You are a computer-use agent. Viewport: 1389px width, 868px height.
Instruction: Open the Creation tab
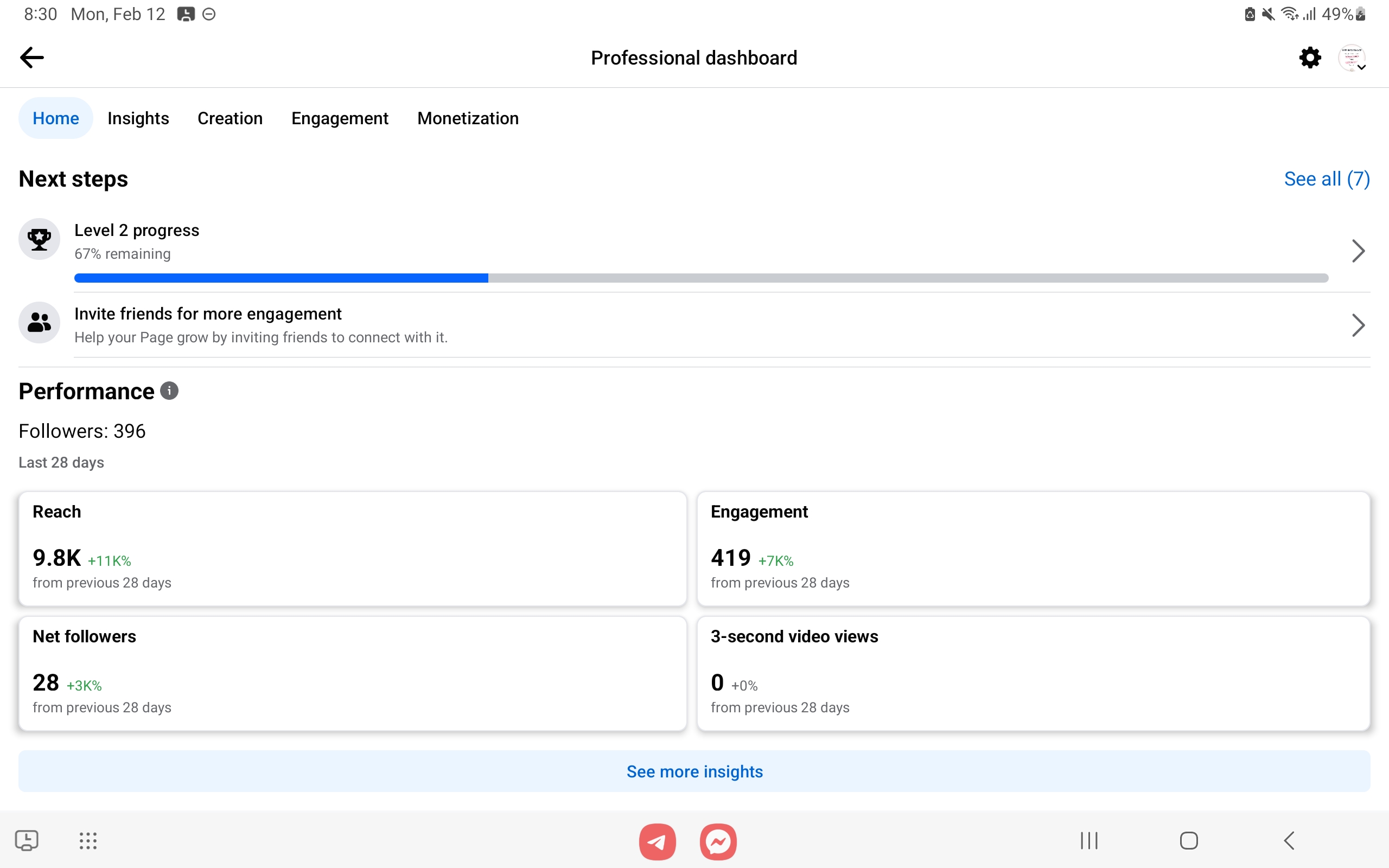[x=230, y=118]
